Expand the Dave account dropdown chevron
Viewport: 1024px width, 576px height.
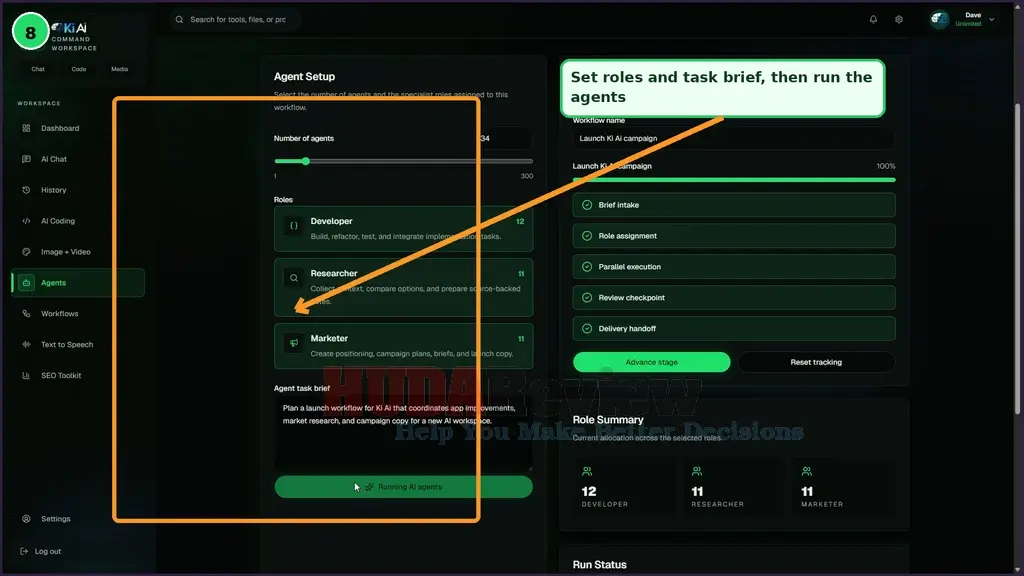tap(991, 20)
